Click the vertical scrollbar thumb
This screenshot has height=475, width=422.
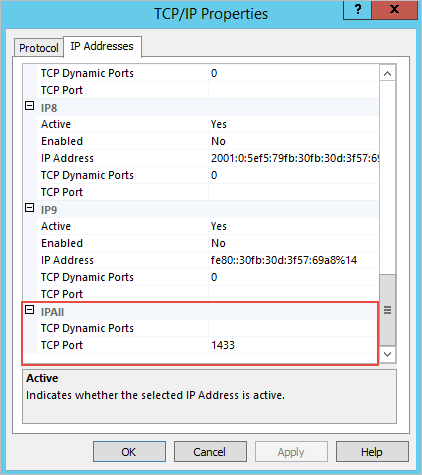tap(387, 310)
